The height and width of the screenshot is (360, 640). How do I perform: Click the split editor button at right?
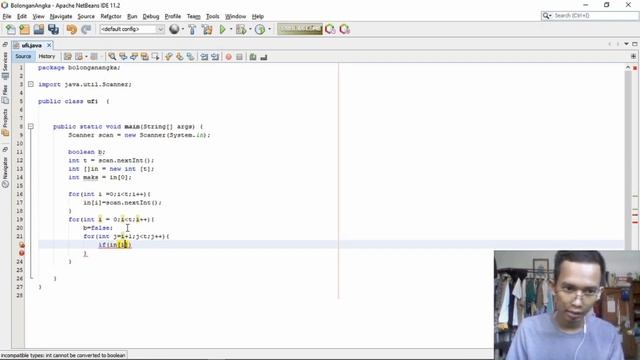pos(633,56)
